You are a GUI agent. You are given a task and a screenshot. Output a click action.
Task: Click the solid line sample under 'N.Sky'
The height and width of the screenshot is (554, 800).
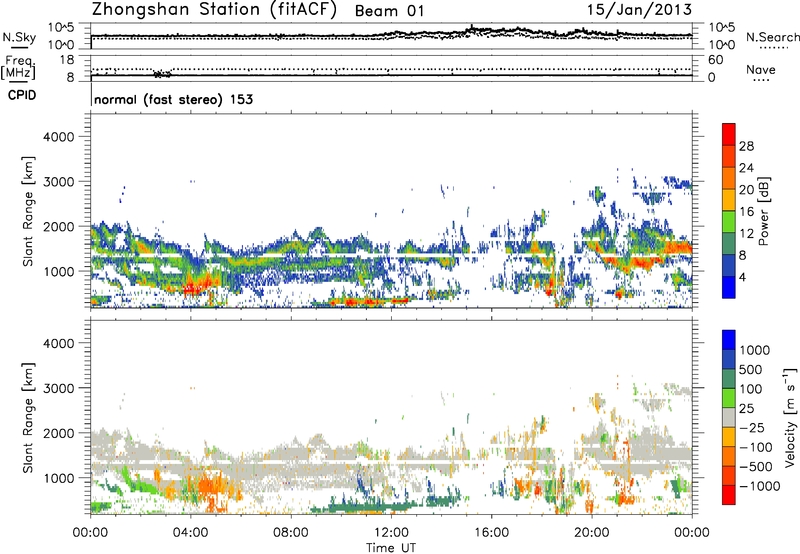click(x=19, y=48)
